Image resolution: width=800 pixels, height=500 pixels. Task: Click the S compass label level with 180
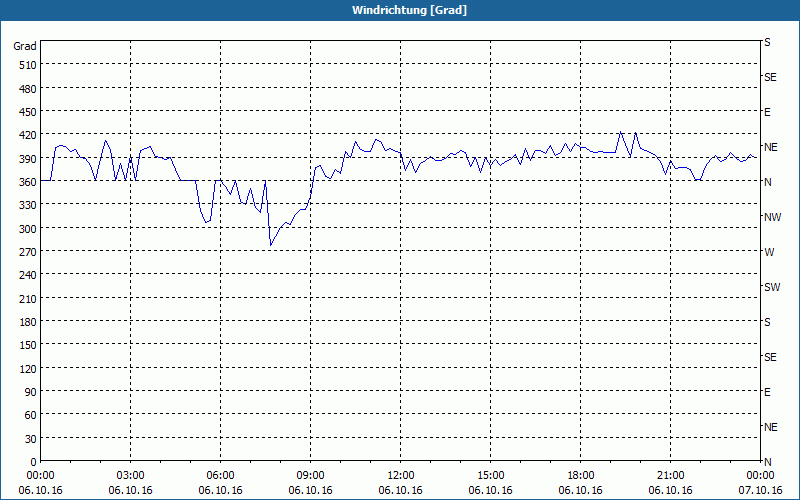[x=767, y=322]
